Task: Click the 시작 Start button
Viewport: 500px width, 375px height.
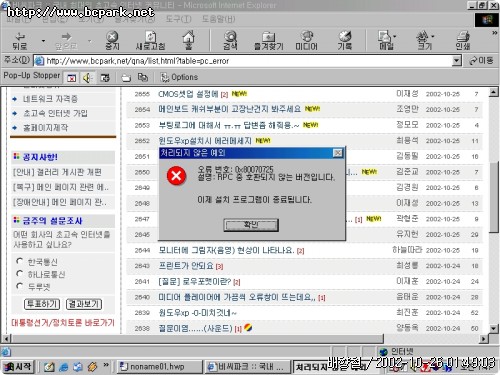Action: point(18,367)
